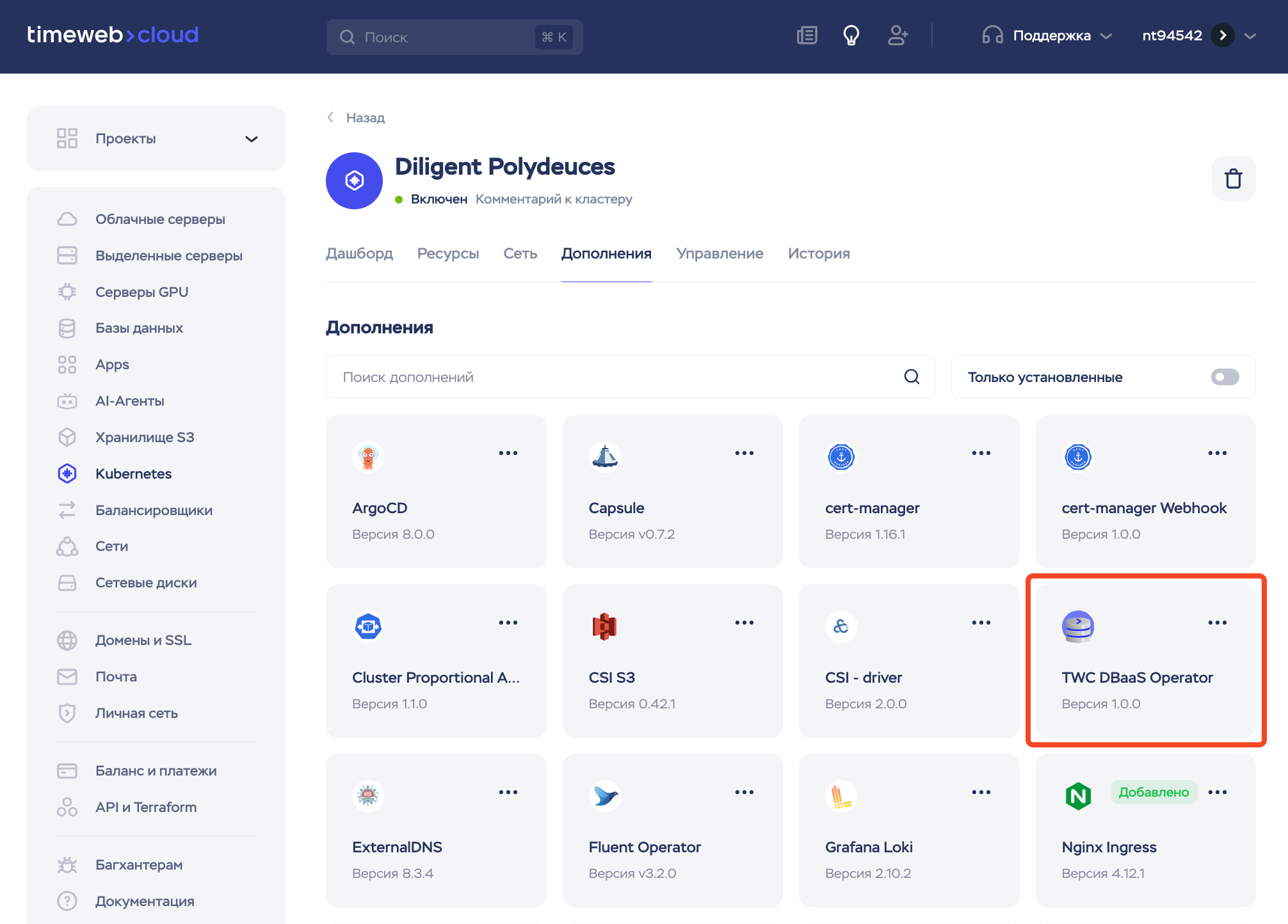
Task: Open ArgoCD three-dot menu
Action: [x=508, y=453]
